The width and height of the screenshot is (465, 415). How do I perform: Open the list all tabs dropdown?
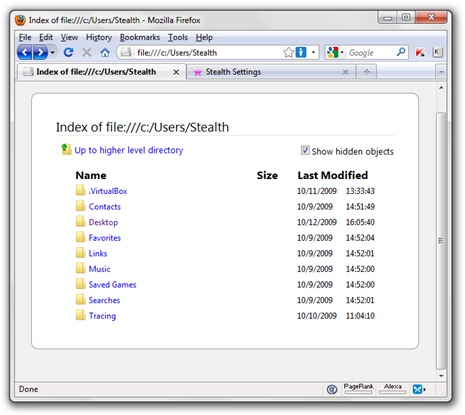[441, 72]
